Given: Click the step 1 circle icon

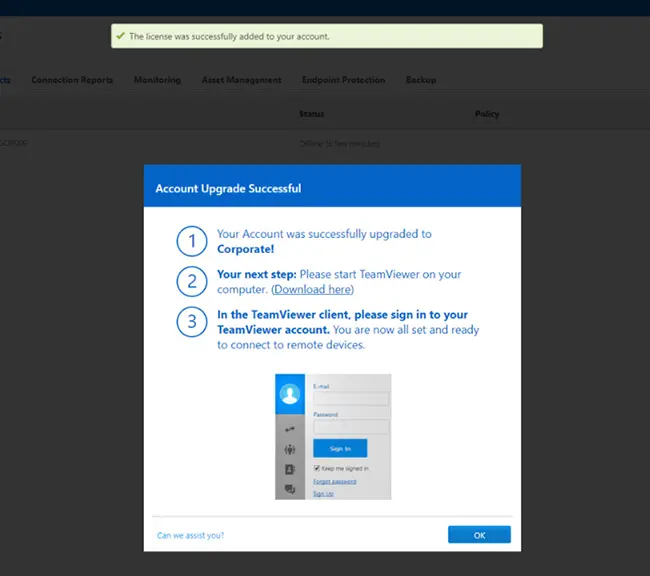Looking at the screenshot, I should 192,241.
